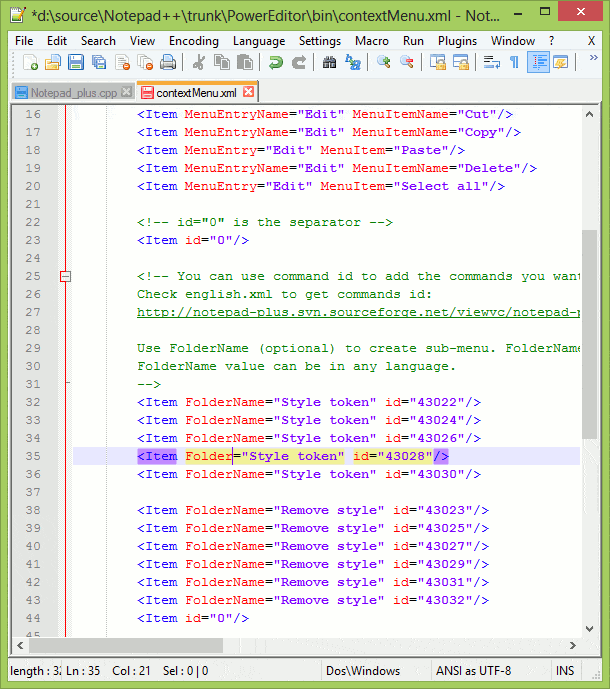
Task: Toggle INS insert mode in status bar
Action: tap(565, 671)
